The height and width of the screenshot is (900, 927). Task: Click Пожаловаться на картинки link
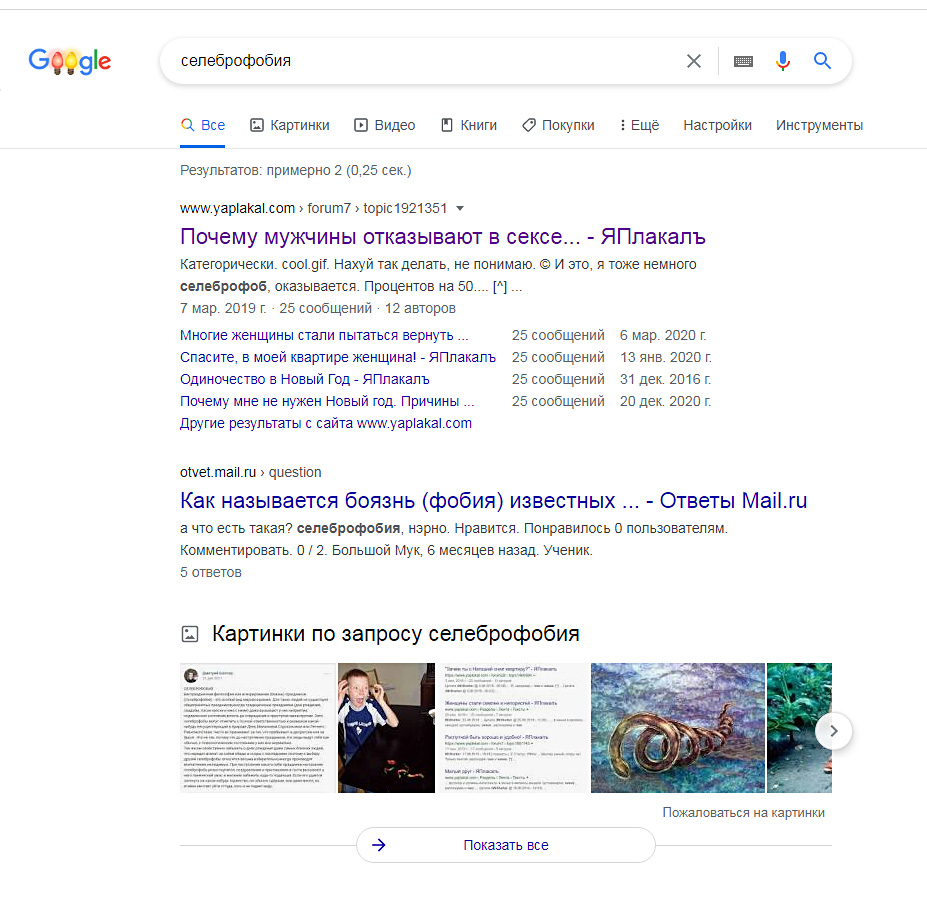point(743,812)
